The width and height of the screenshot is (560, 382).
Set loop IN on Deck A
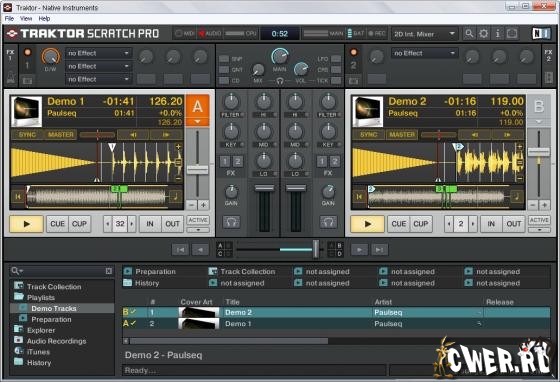[150, 224]
